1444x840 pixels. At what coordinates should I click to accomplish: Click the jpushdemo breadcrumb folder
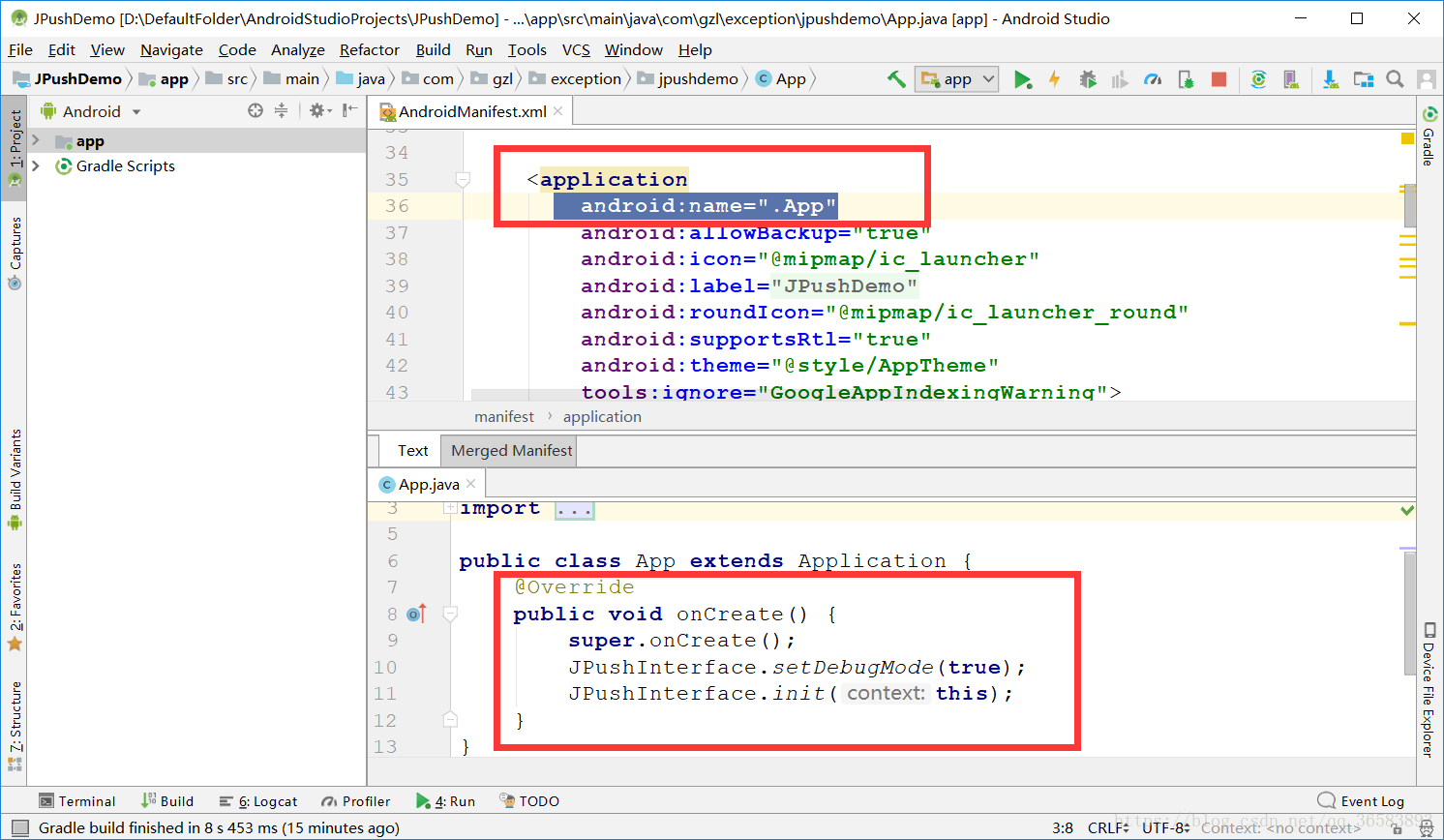[688, 79]
